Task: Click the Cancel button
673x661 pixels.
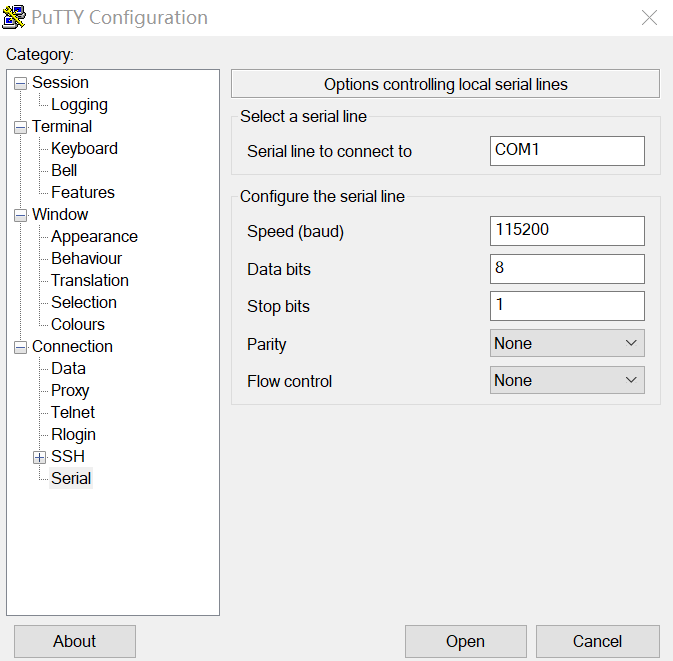Action: tap(597, 641)
